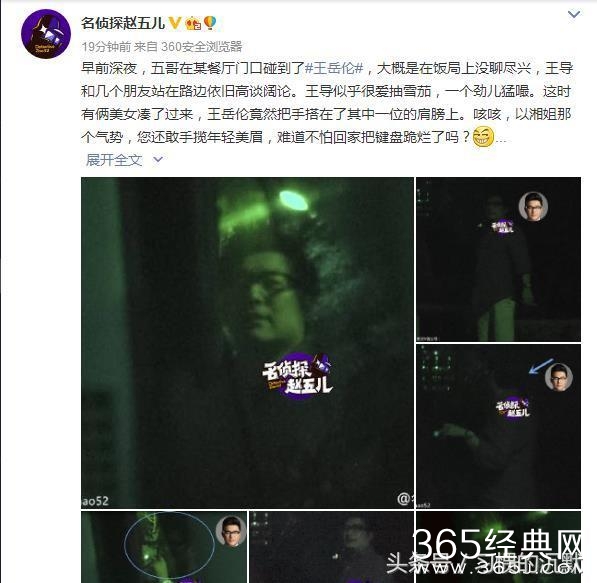Open the bottom-left thumbnail with circled area
Image resolution: width=597 pixels, height=583 pixels.
tap(164, 547)
